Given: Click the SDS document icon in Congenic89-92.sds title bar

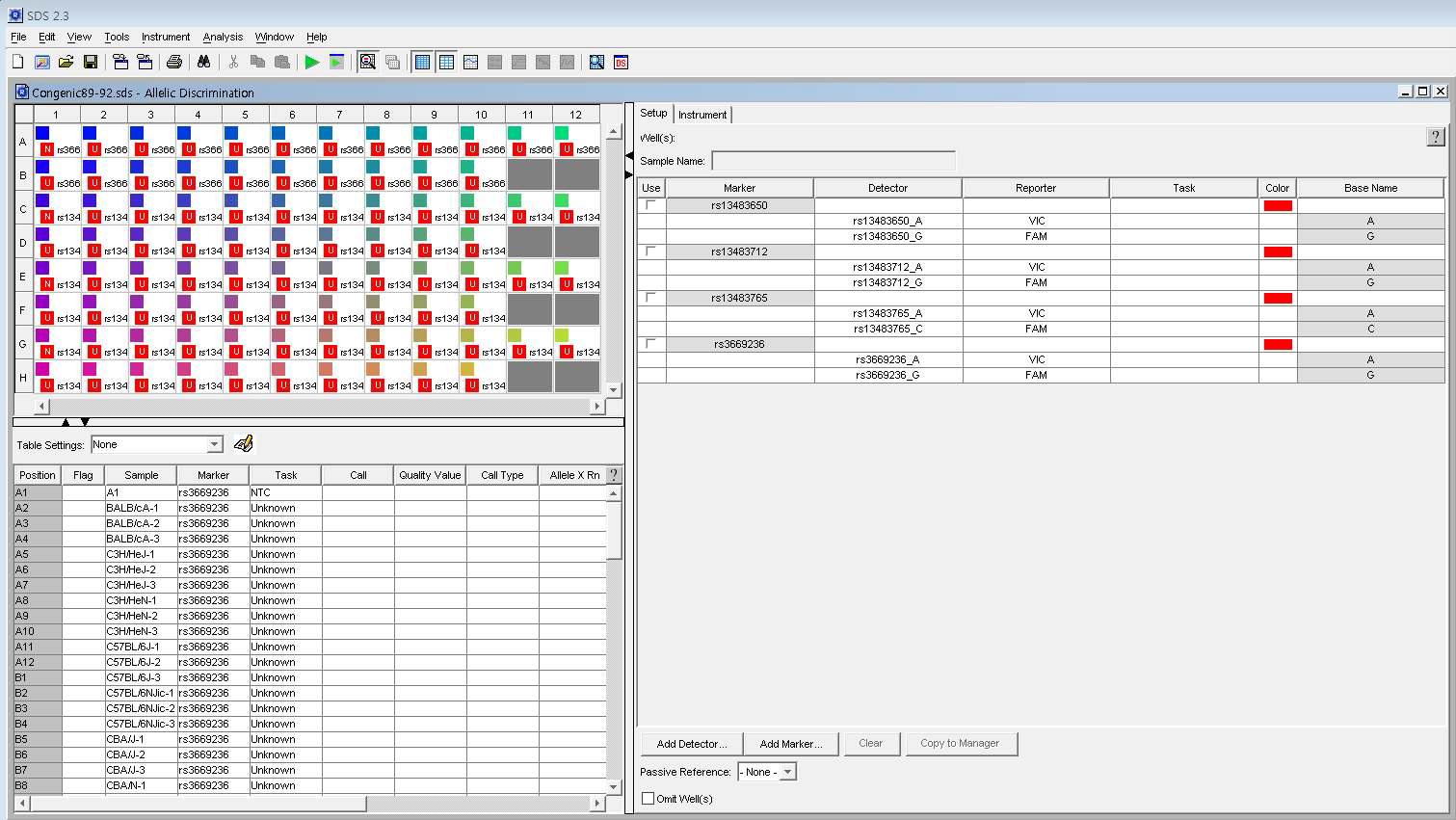Looking at the screenshot, I should tap(22, 93).
